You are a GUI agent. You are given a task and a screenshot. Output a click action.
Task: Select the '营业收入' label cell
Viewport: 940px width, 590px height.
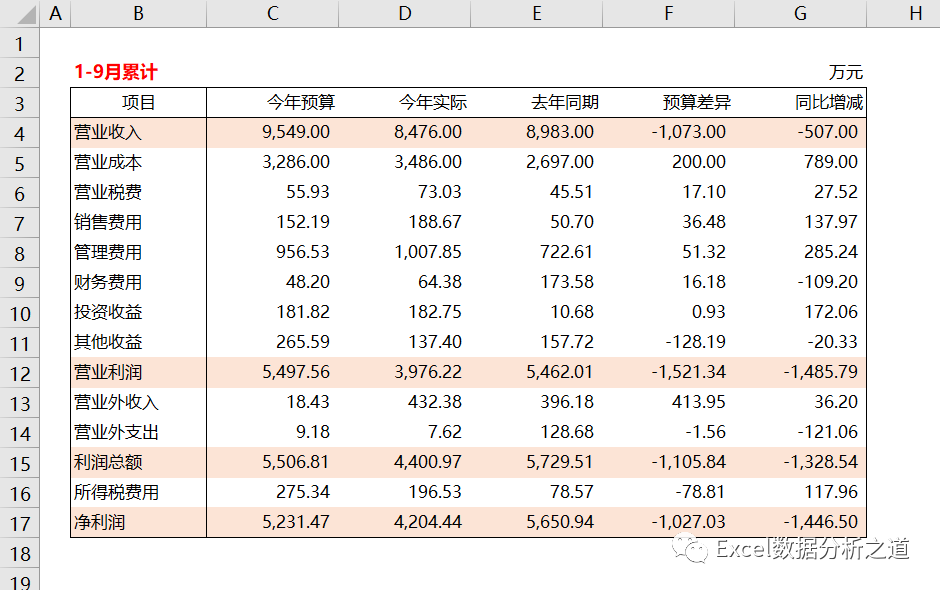click(x=138, y=133)
